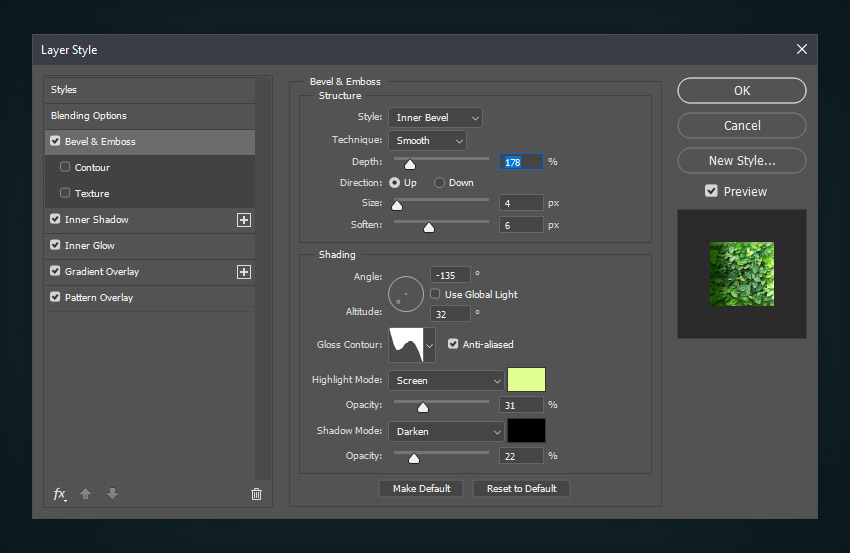Toggle Use Global Light checkbox

click(x=436, y=295)
